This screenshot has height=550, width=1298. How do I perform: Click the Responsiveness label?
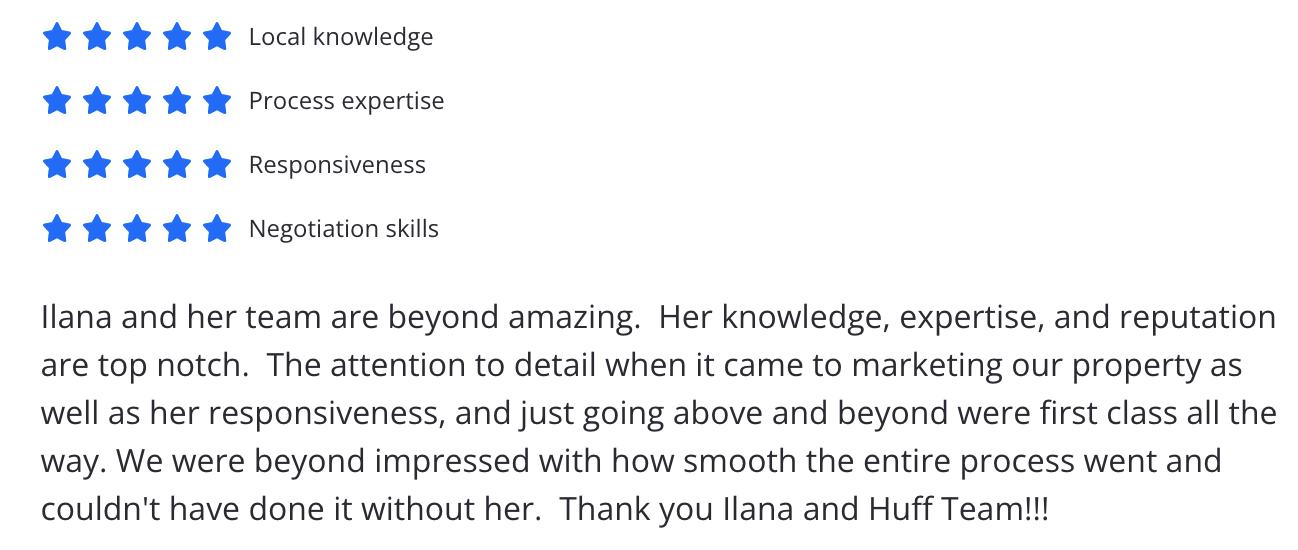coord(337,165)
